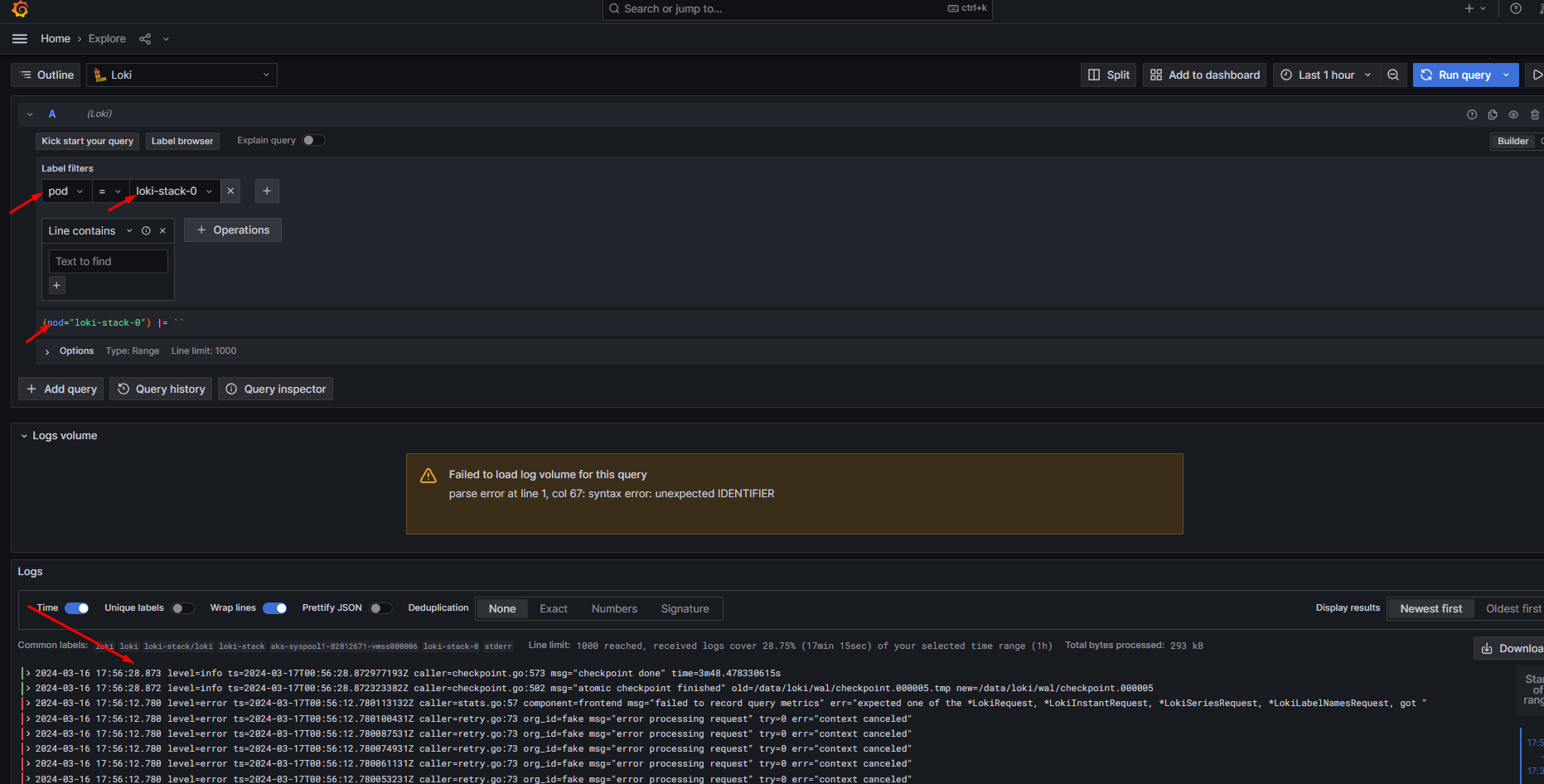Select Signature deduplication
1544x784 pixels.
tap(685, 608)
